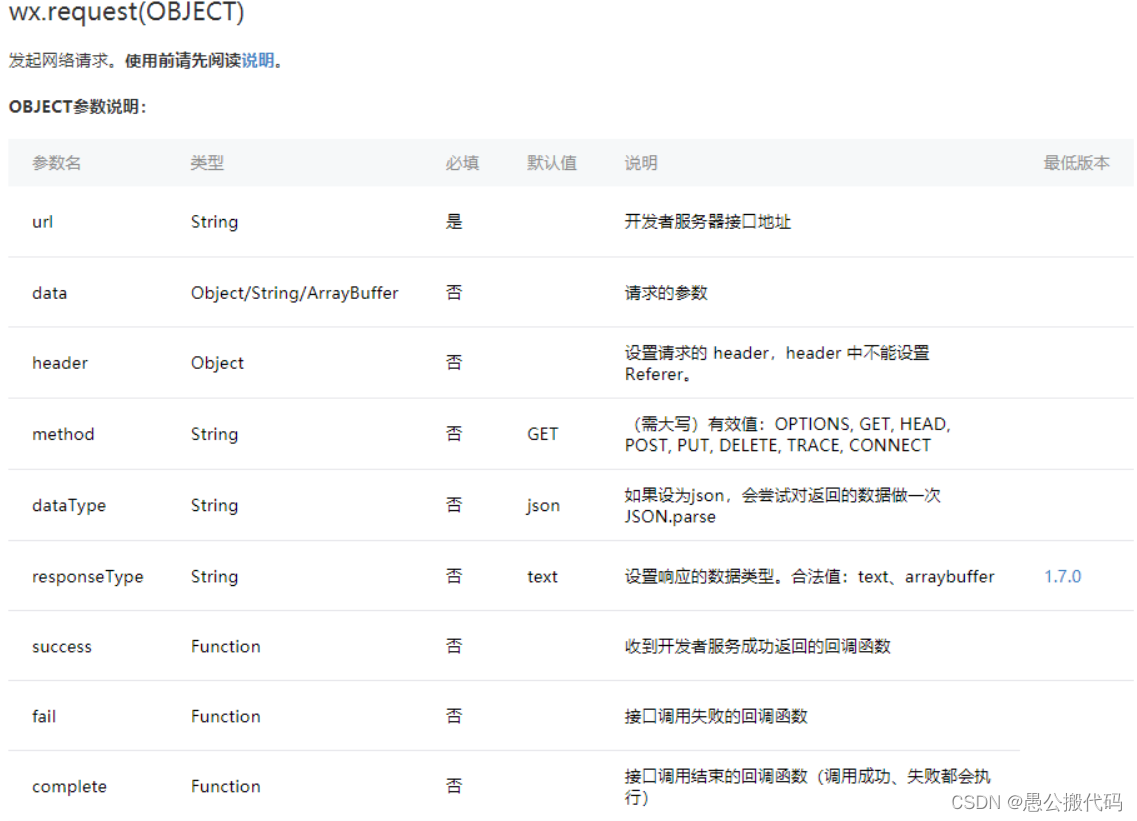
Task: Click the 接口调用结束的回调函数 description
Action: [807, 787]
